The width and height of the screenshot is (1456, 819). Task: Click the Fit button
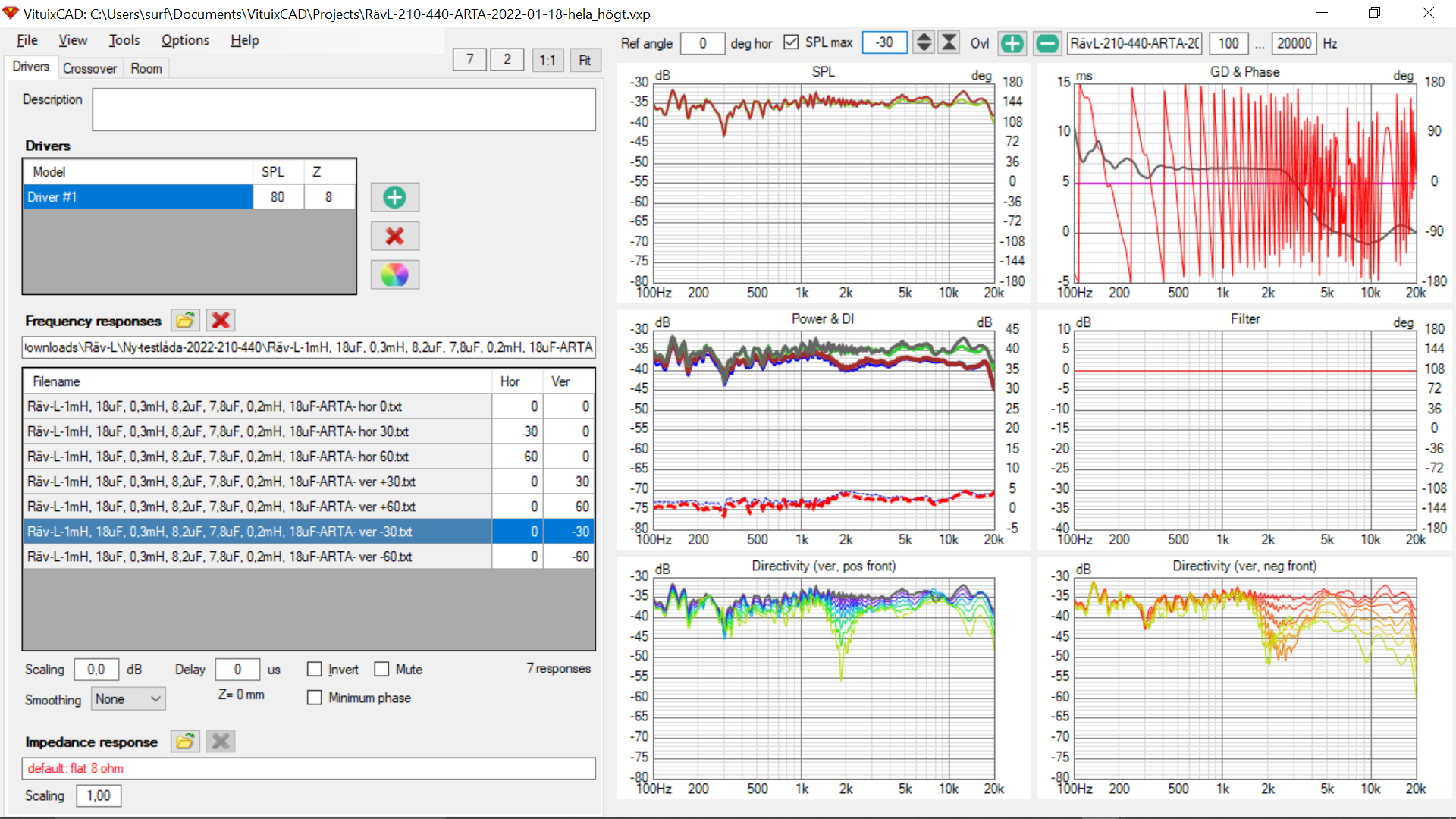585,60
